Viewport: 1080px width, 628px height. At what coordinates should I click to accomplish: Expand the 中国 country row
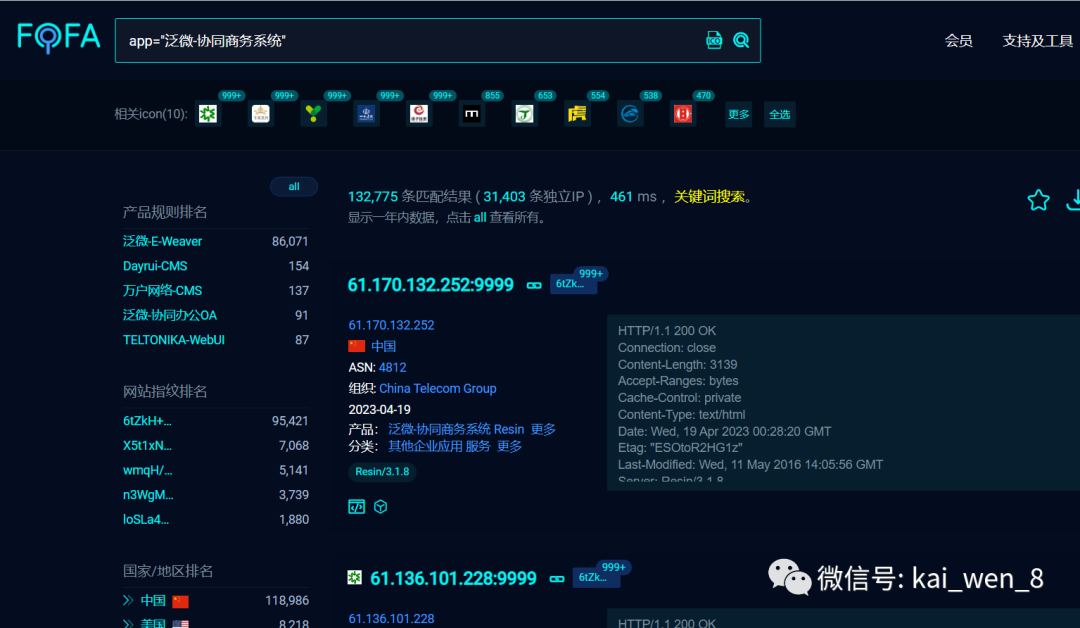[128, 600]
